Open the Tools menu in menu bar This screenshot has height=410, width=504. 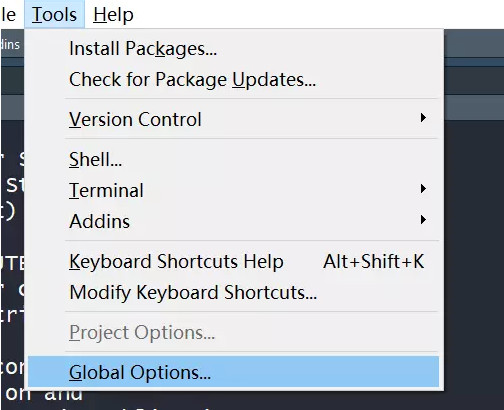pyautogui.click(x=54, y=14)
